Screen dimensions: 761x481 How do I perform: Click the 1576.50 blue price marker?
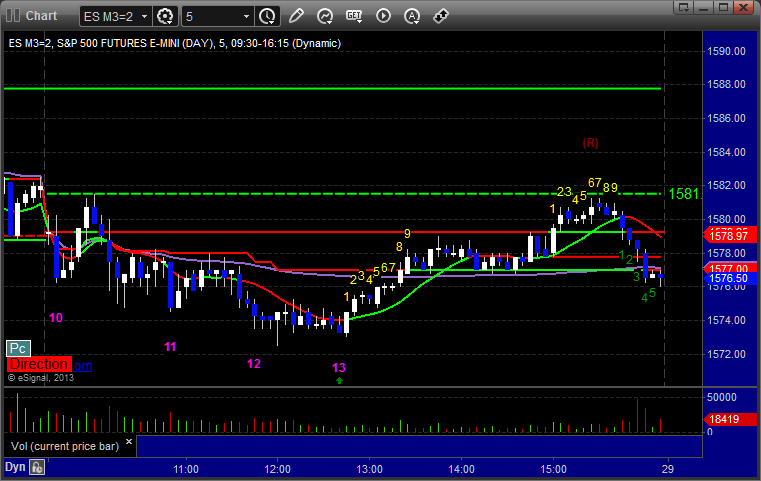click(x=729, y=278)
